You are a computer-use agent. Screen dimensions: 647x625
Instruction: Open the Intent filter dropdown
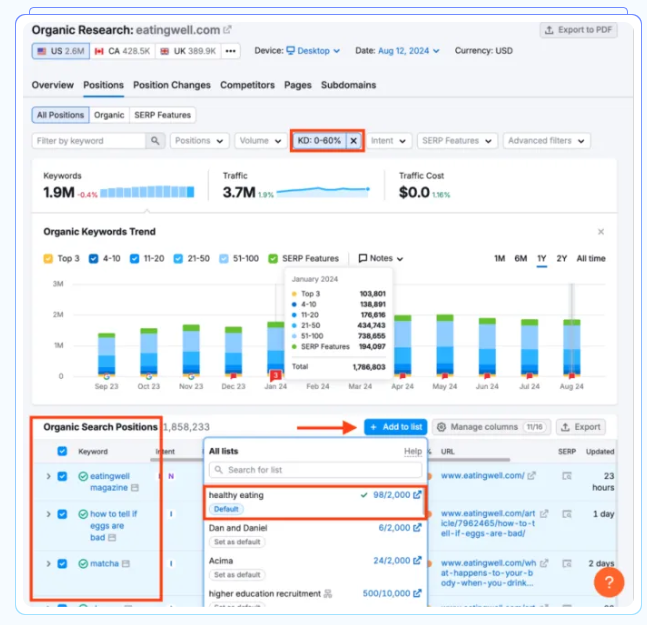(388, 141)
